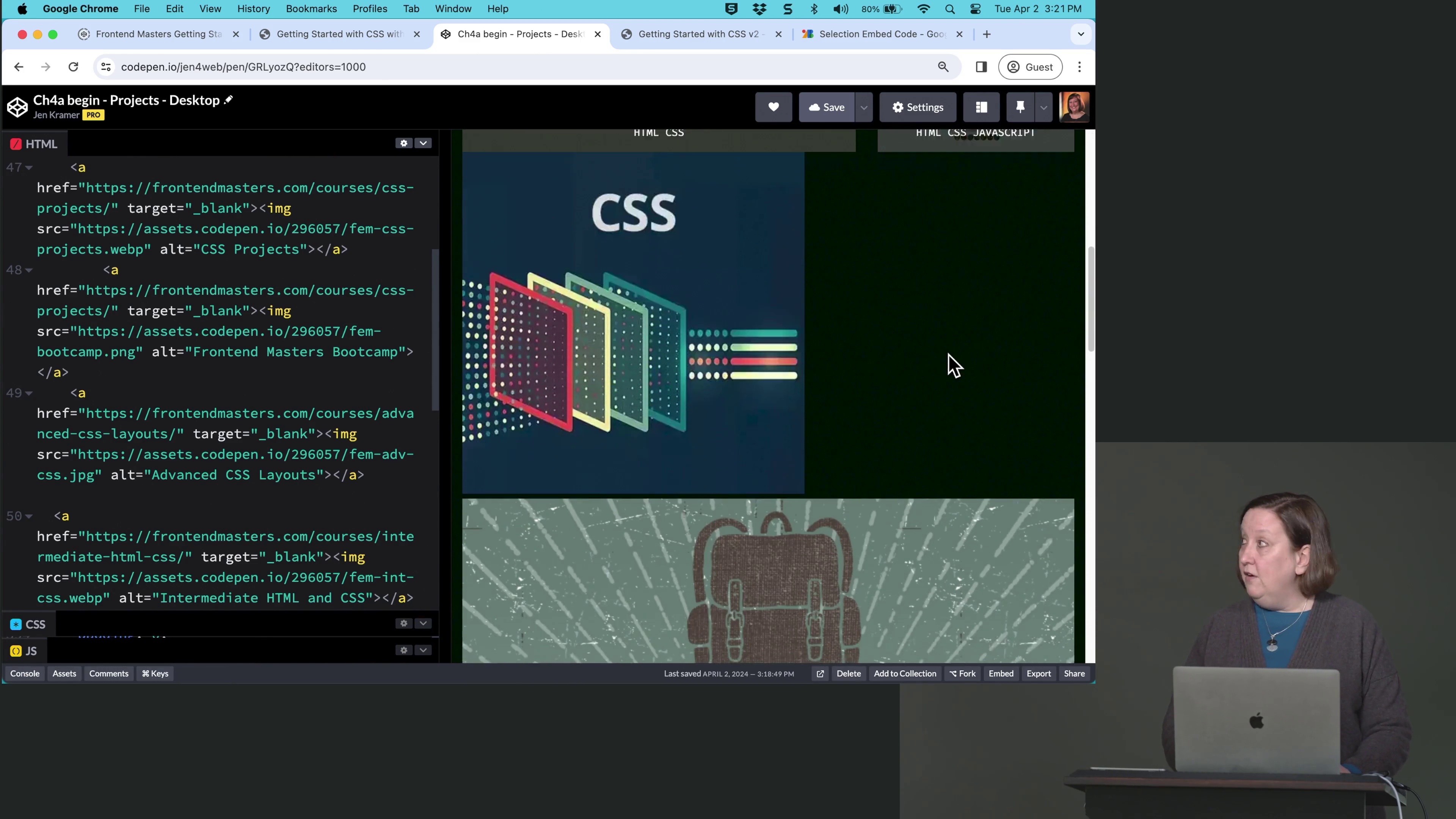Open a new browser tab
The width and height of the screenshot is (1456, 819).
pyautogui.click(x=987, y=34)
